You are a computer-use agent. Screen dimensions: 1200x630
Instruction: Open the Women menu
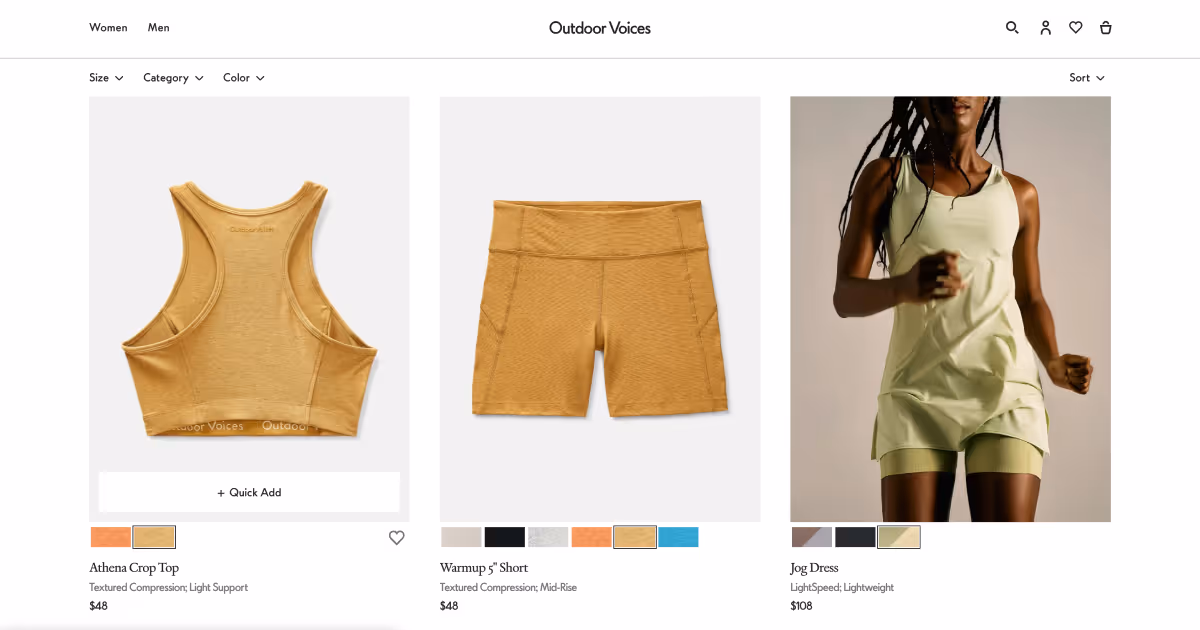108,28
